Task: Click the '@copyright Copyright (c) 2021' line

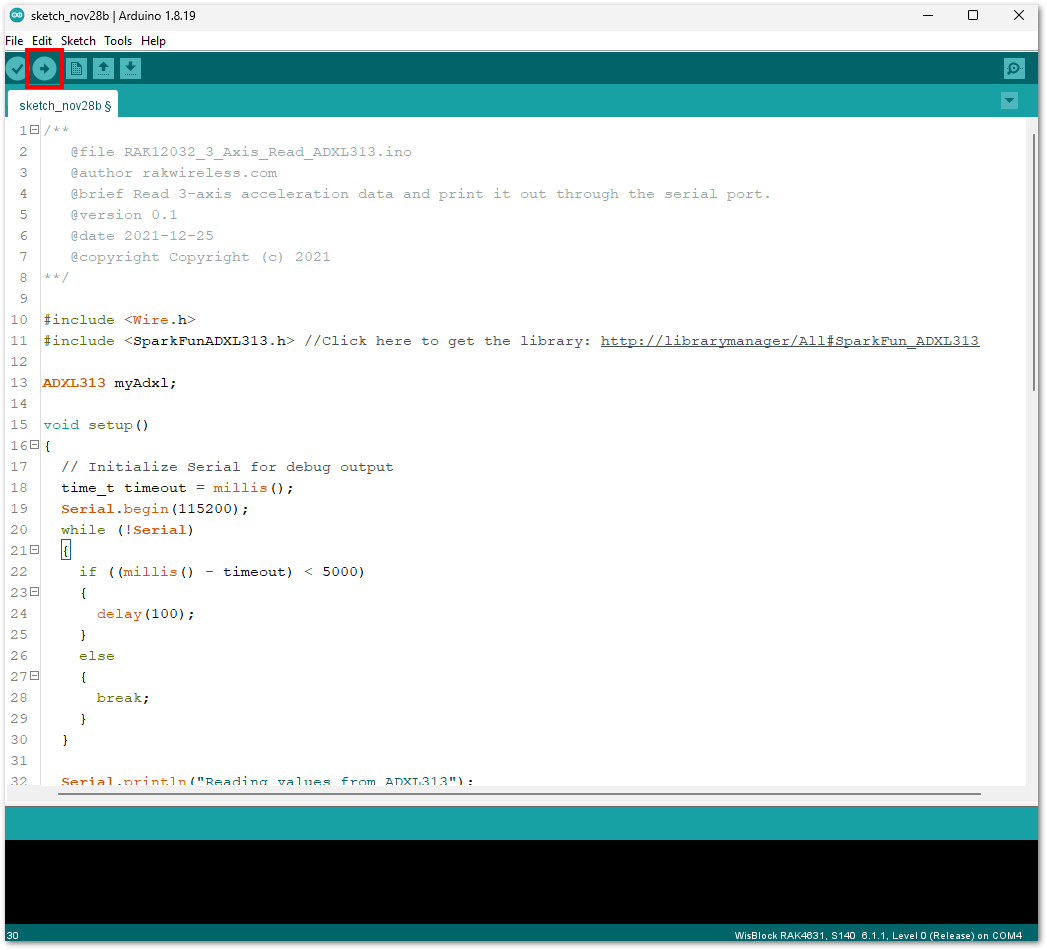Action: point(200,257)
